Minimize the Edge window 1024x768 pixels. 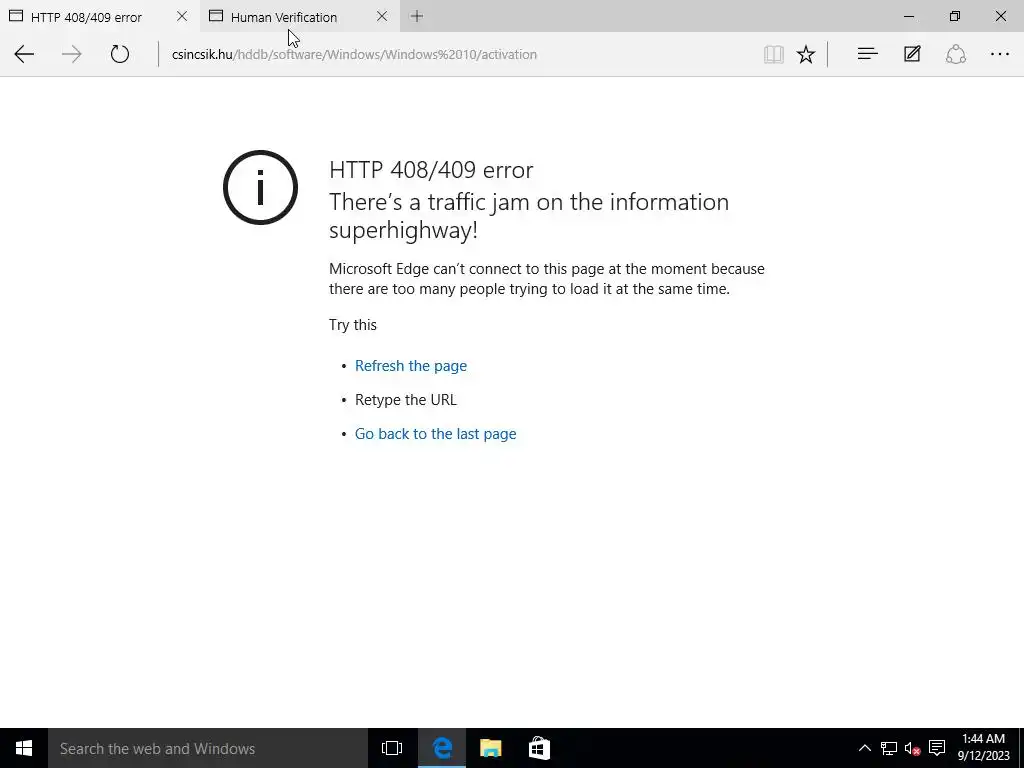(x=908, y=16)
